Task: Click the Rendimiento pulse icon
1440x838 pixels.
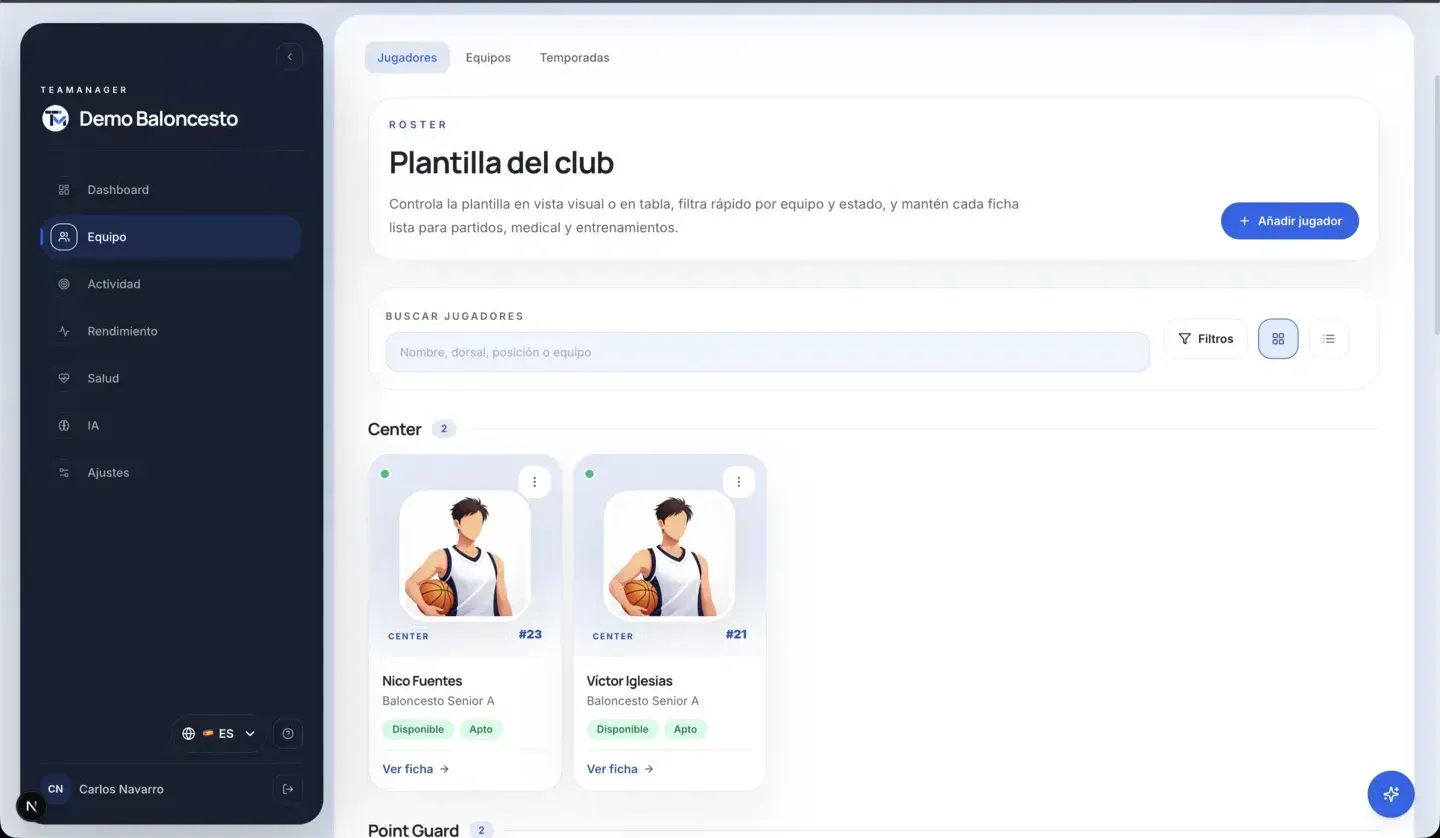Action: pyautogui.click(x=64, y=331)
